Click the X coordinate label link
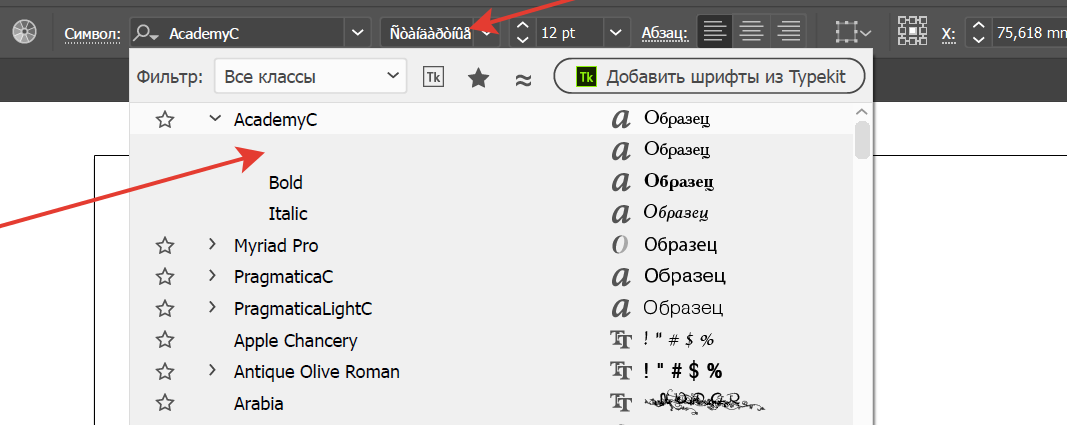The height and width of the screenshot is (425, 1067). (x=950, y=33)
